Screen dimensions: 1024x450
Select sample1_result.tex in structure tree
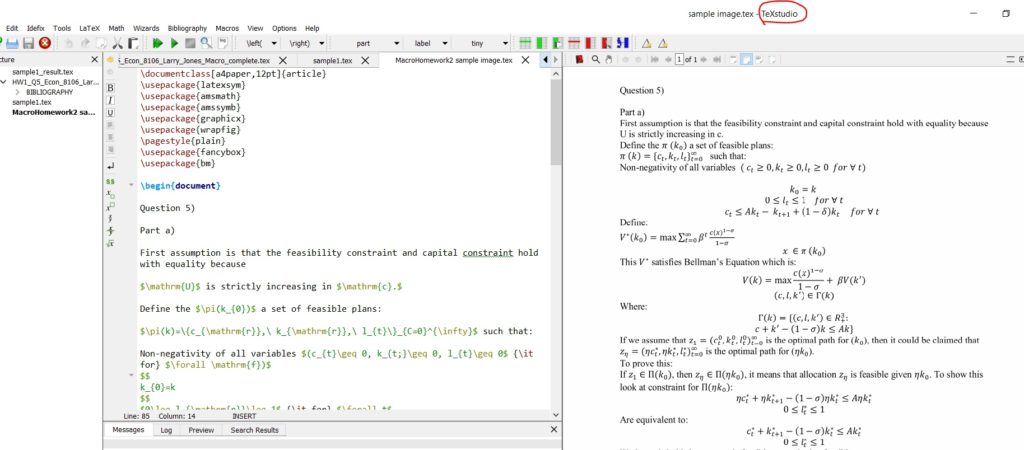[x=42, y=72]
